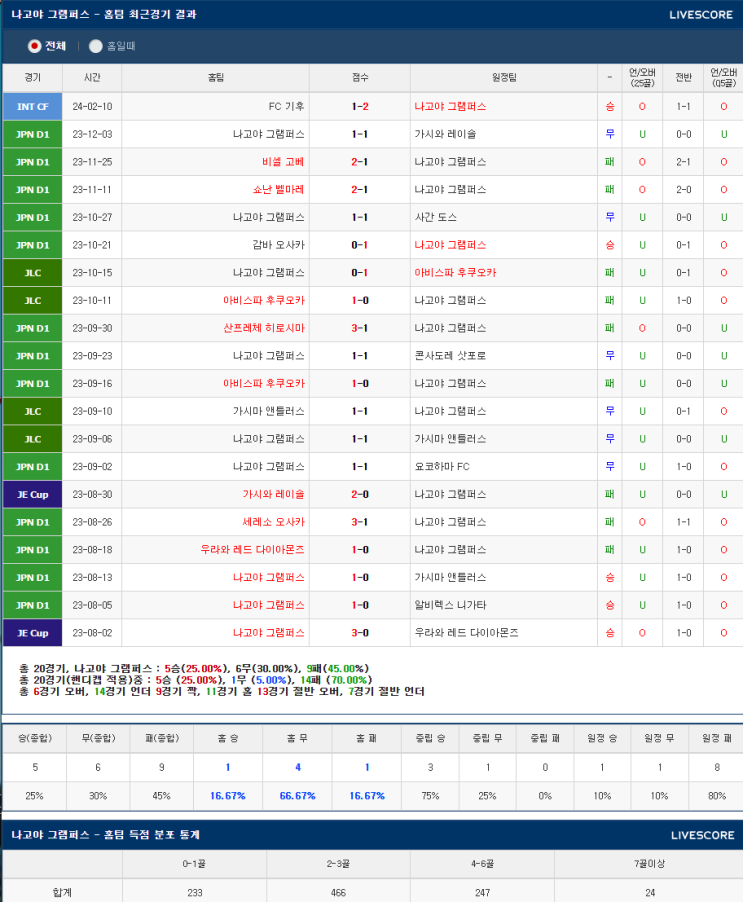Click date 23-09-06 cell

point(92,439)
